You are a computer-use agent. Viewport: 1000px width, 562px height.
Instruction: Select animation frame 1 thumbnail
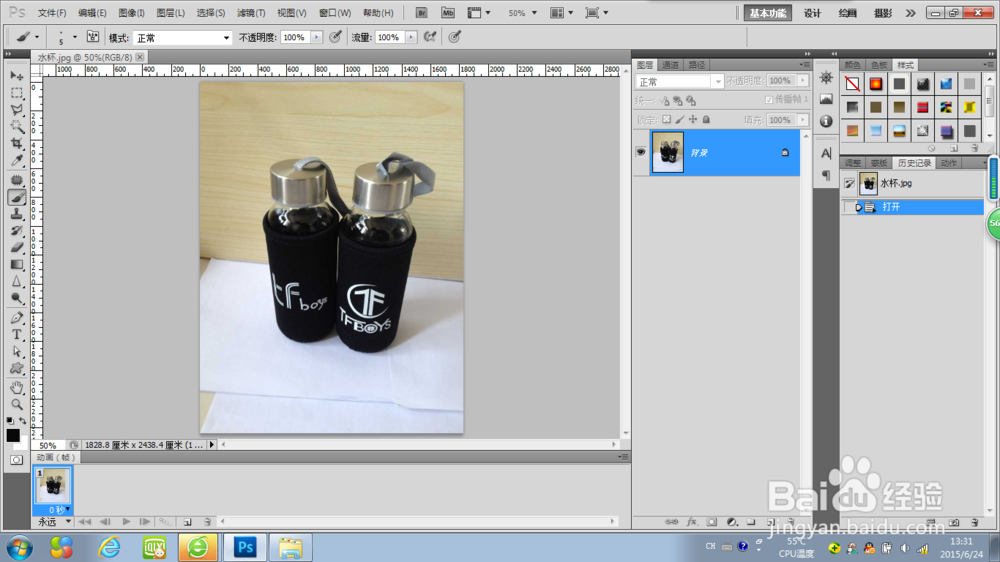[52, 485]
